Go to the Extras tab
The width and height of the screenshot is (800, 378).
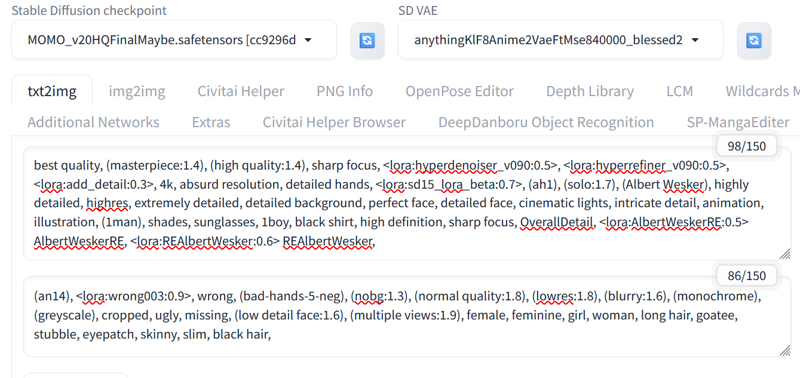coord(211,122)
